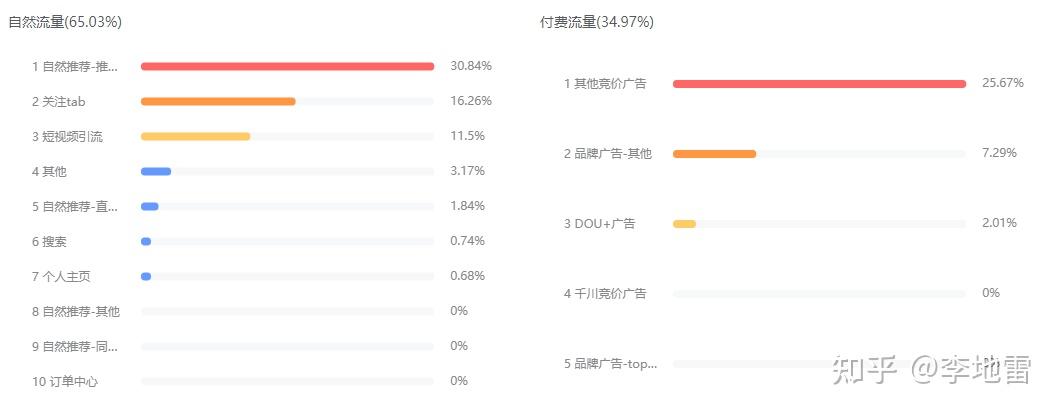Click the 自然流量 (65.03%) section header
This screenshot has width=1059, height=414.
pos(65,22)
